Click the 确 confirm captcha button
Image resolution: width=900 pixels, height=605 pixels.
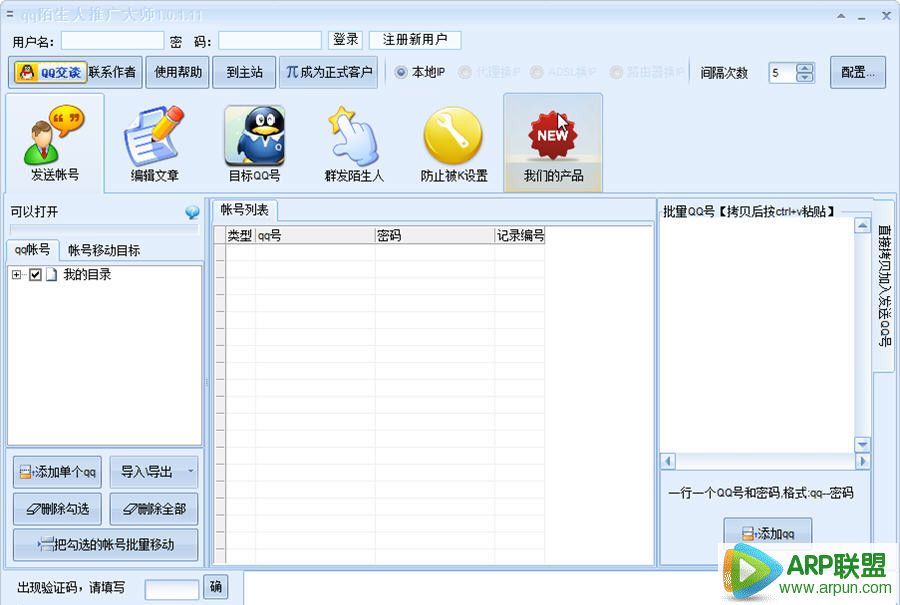(x=216, y=587)
